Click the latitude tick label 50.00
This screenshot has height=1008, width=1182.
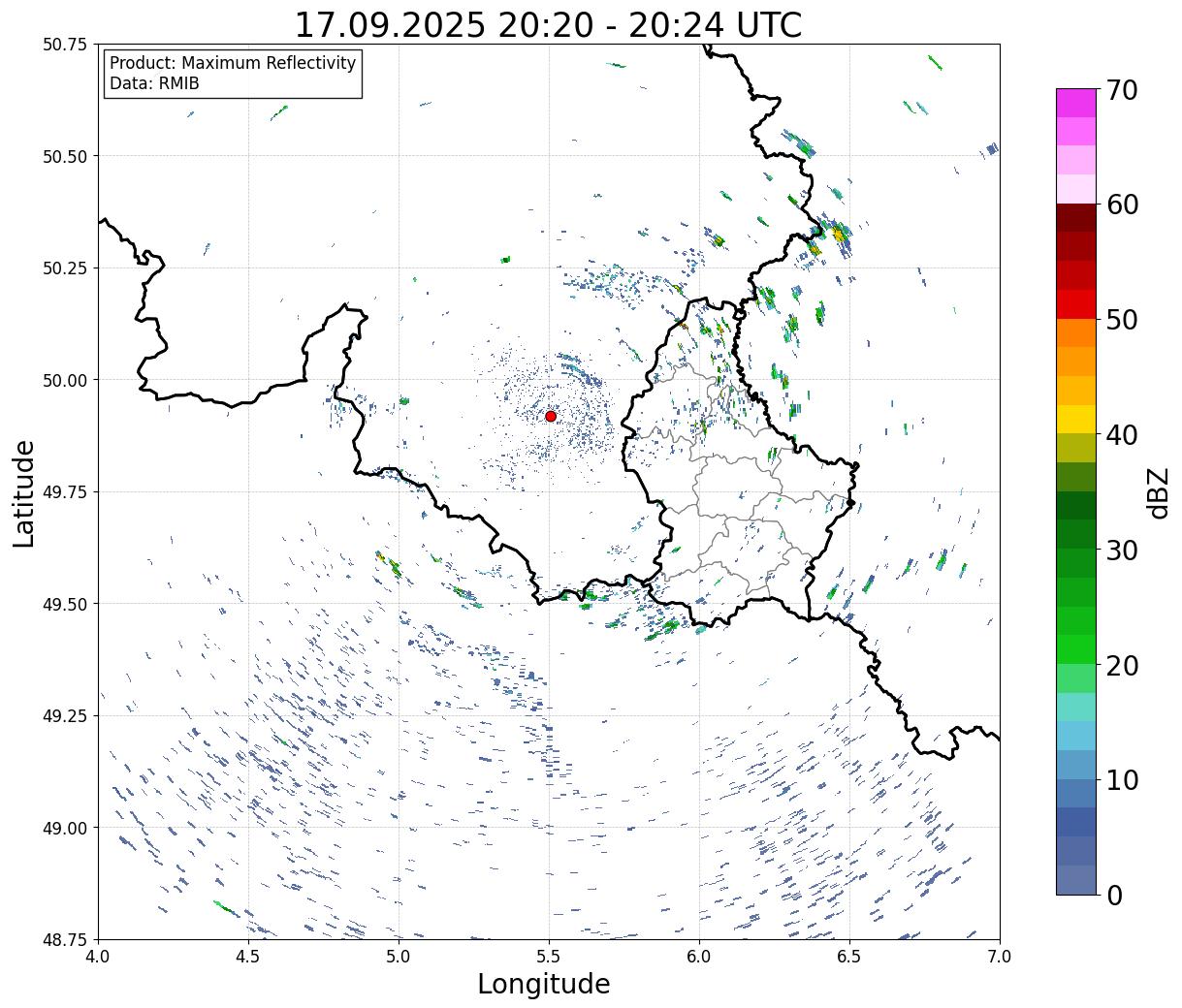(65, 380)
